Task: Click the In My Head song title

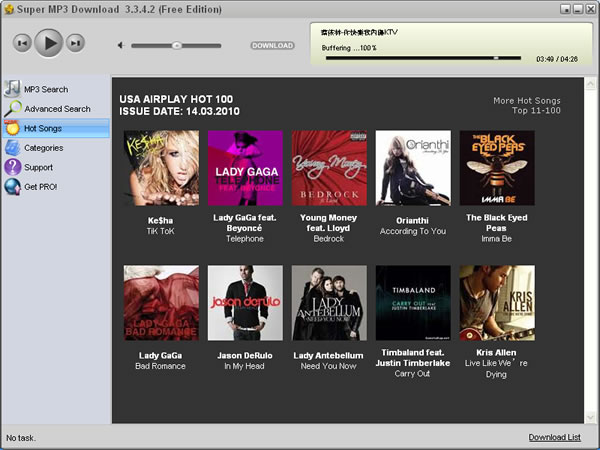Action: [x=244, y=366]
